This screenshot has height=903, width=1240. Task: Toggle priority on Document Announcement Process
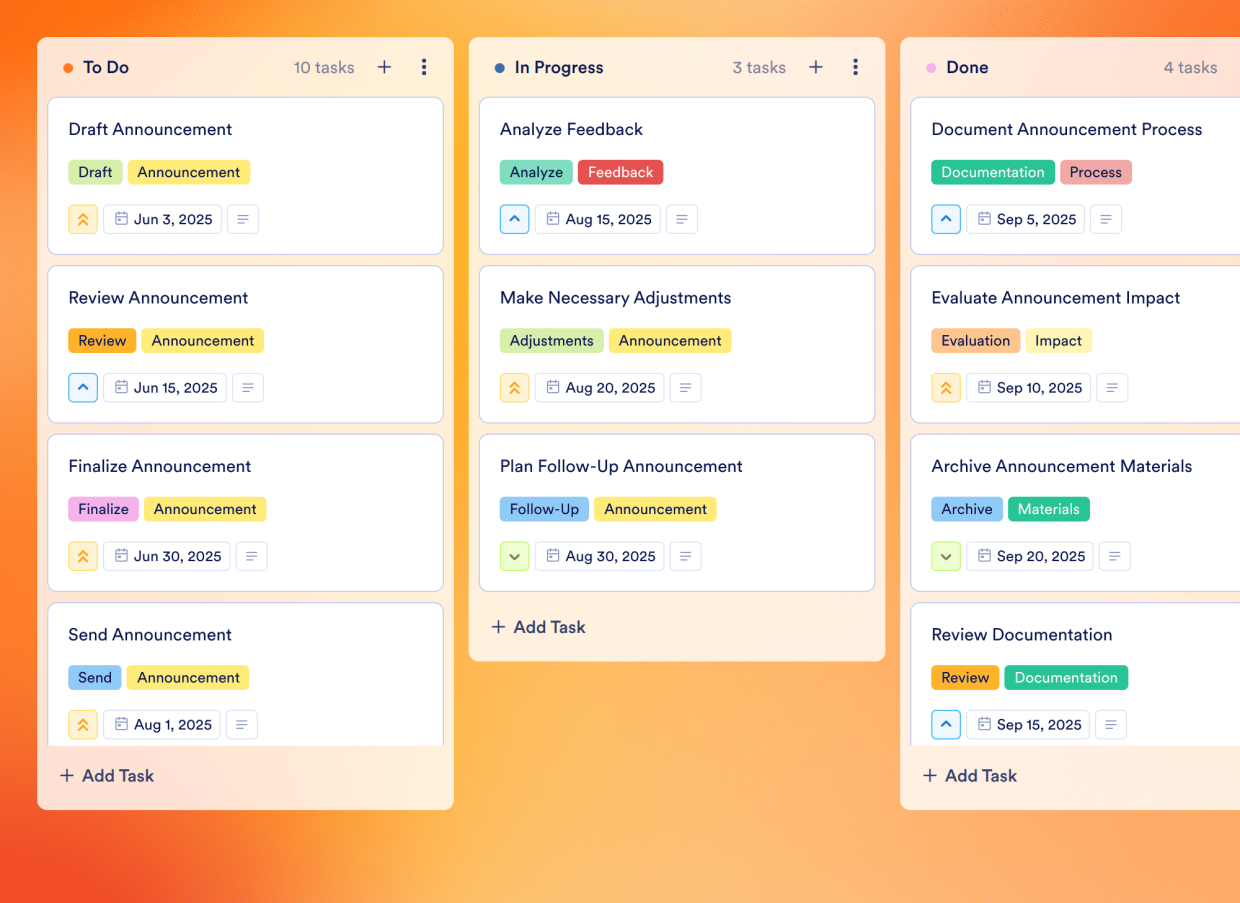(x=945, y=219)
